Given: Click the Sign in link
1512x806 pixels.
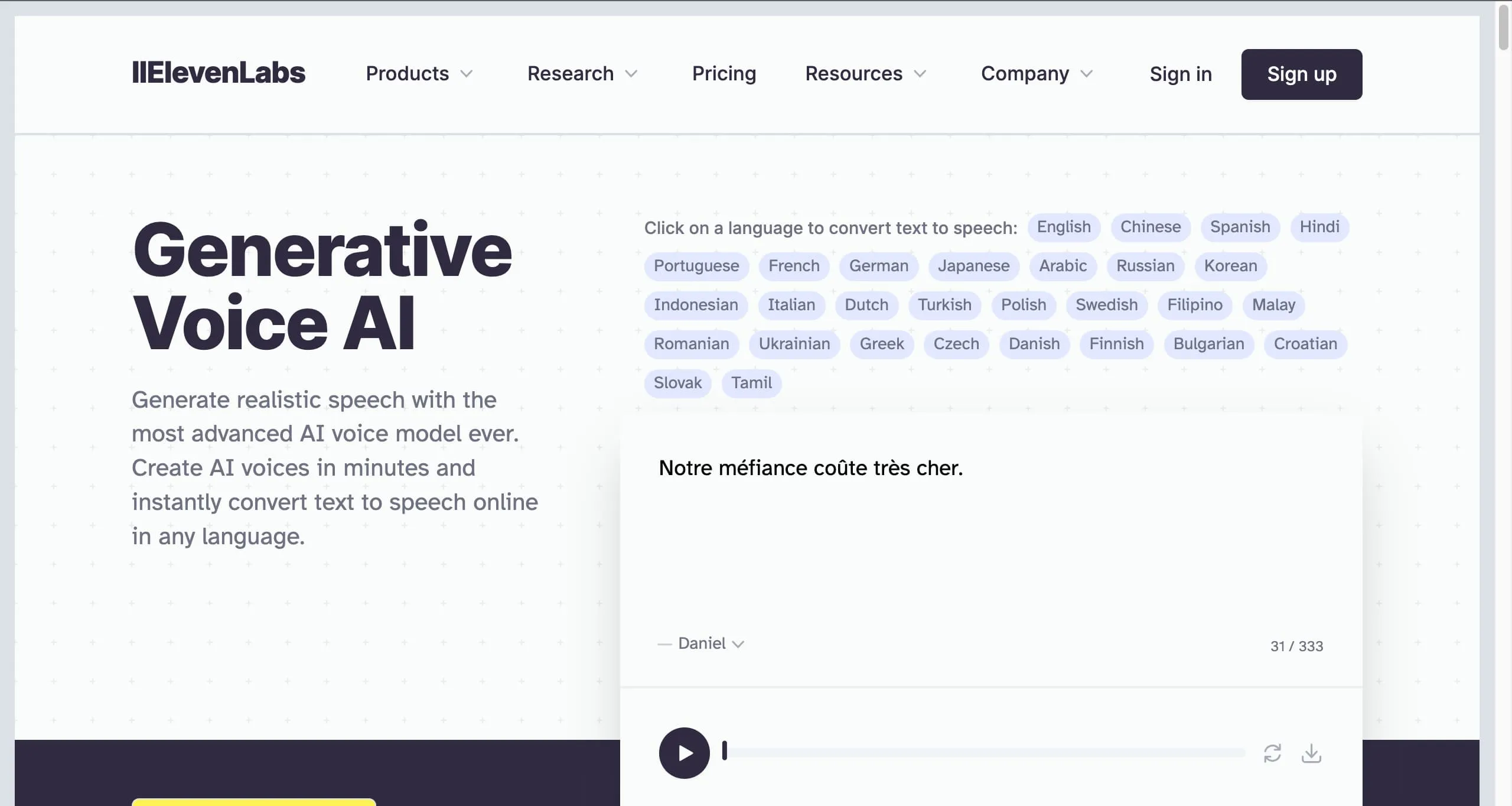Looking at the screenshot, I should pos(1180,74).
